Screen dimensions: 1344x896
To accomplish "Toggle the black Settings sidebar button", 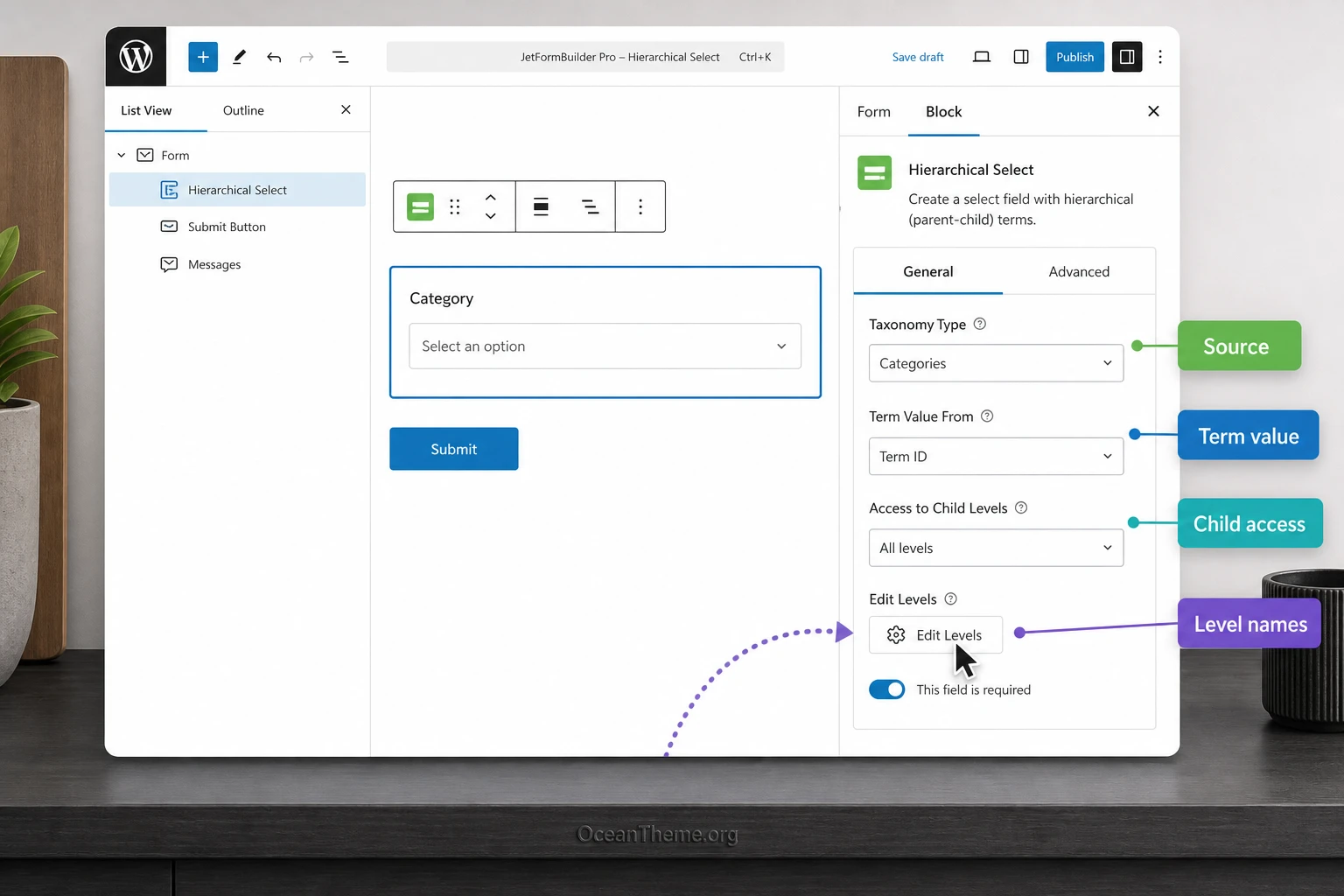I will click(1127, 57).
